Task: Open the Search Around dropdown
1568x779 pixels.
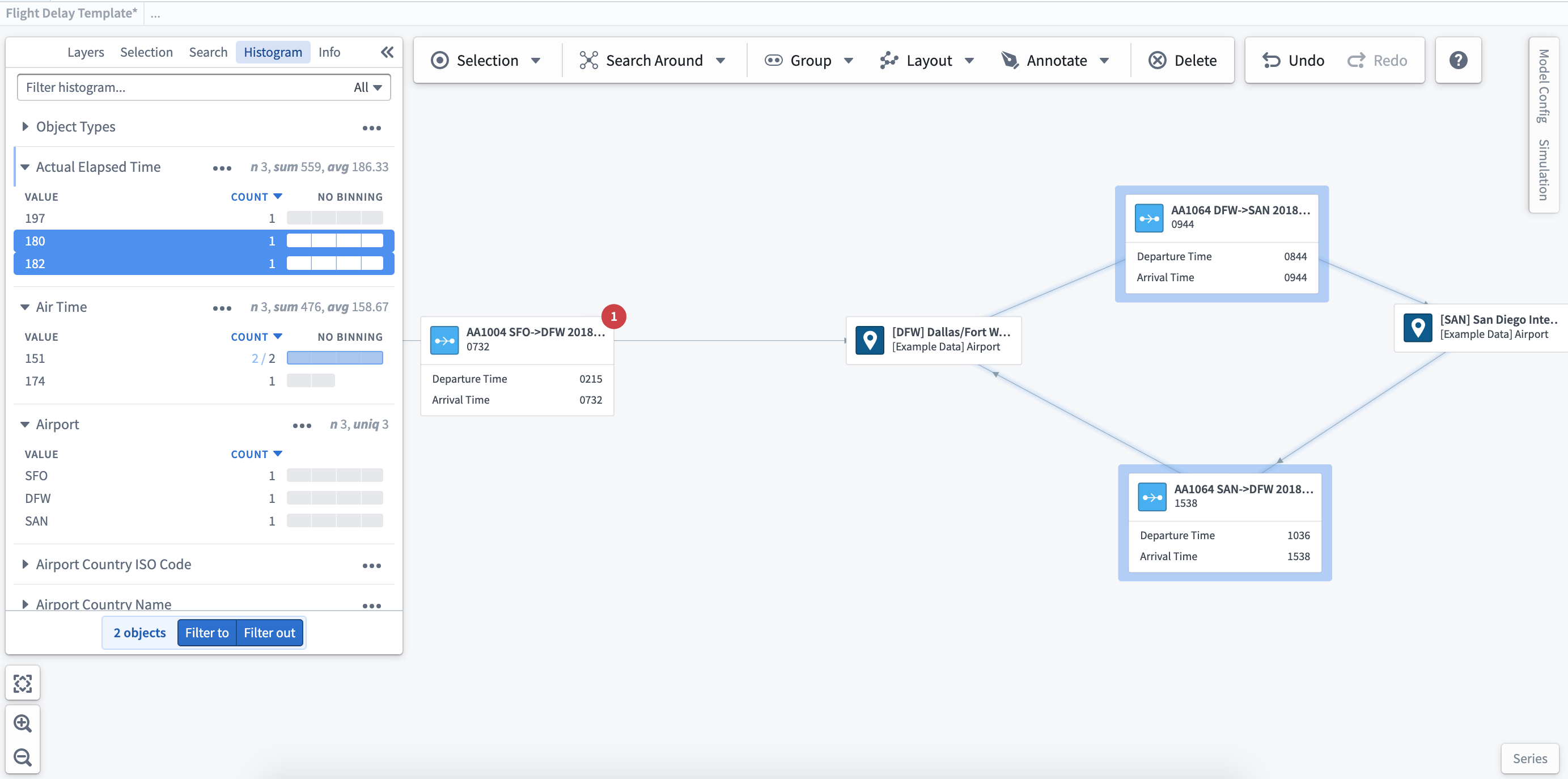Action: tap(652, 60)
